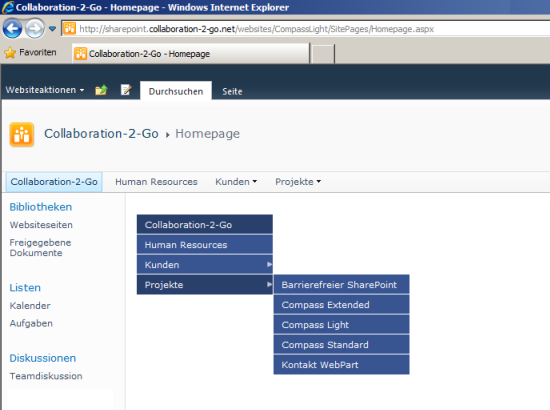Open Compass Extended submenu item
The image size is (550, 410).
click(341, 304)
